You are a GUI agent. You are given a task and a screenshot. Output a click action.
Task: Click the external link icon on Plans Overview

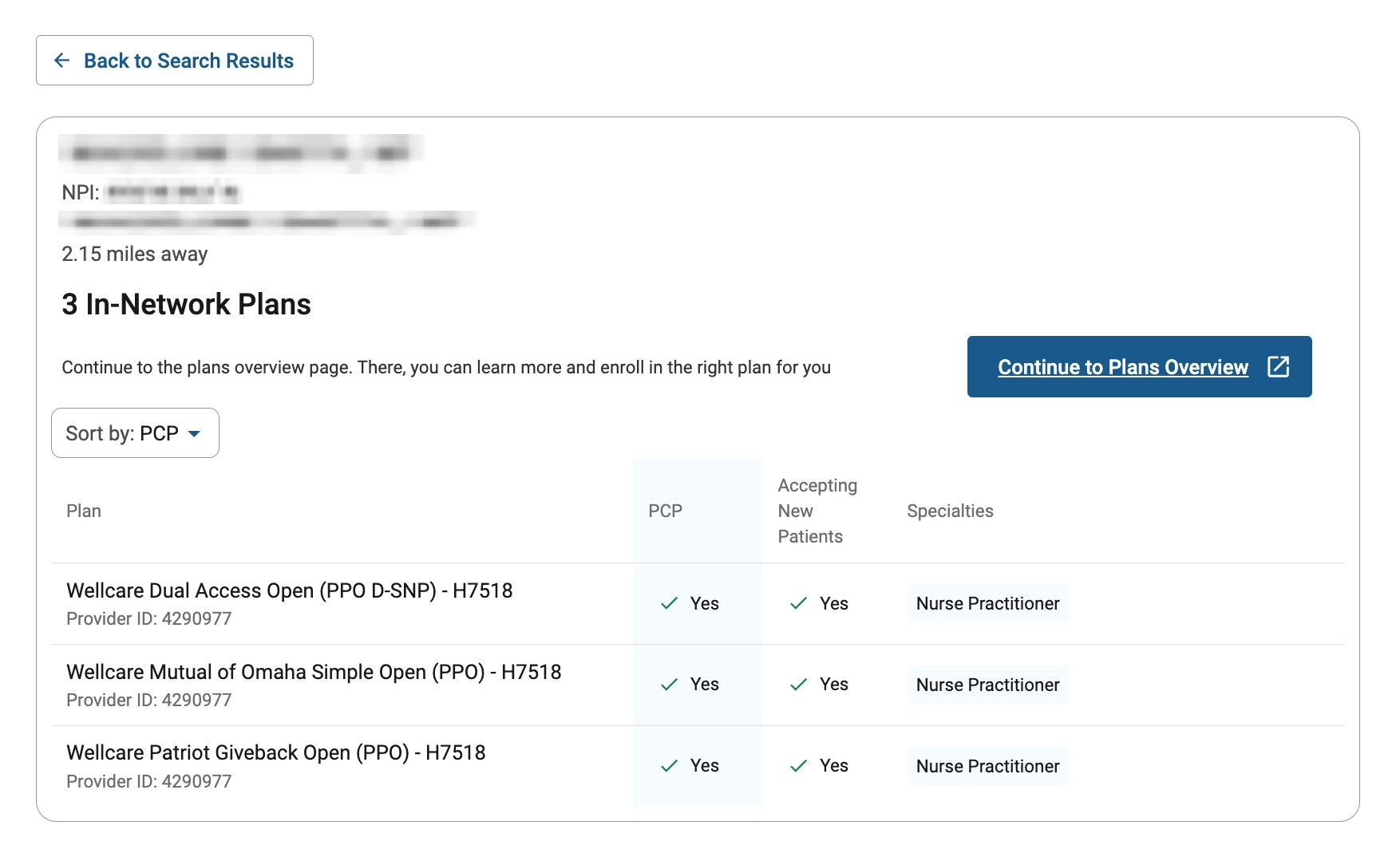tap(1278, 366)
